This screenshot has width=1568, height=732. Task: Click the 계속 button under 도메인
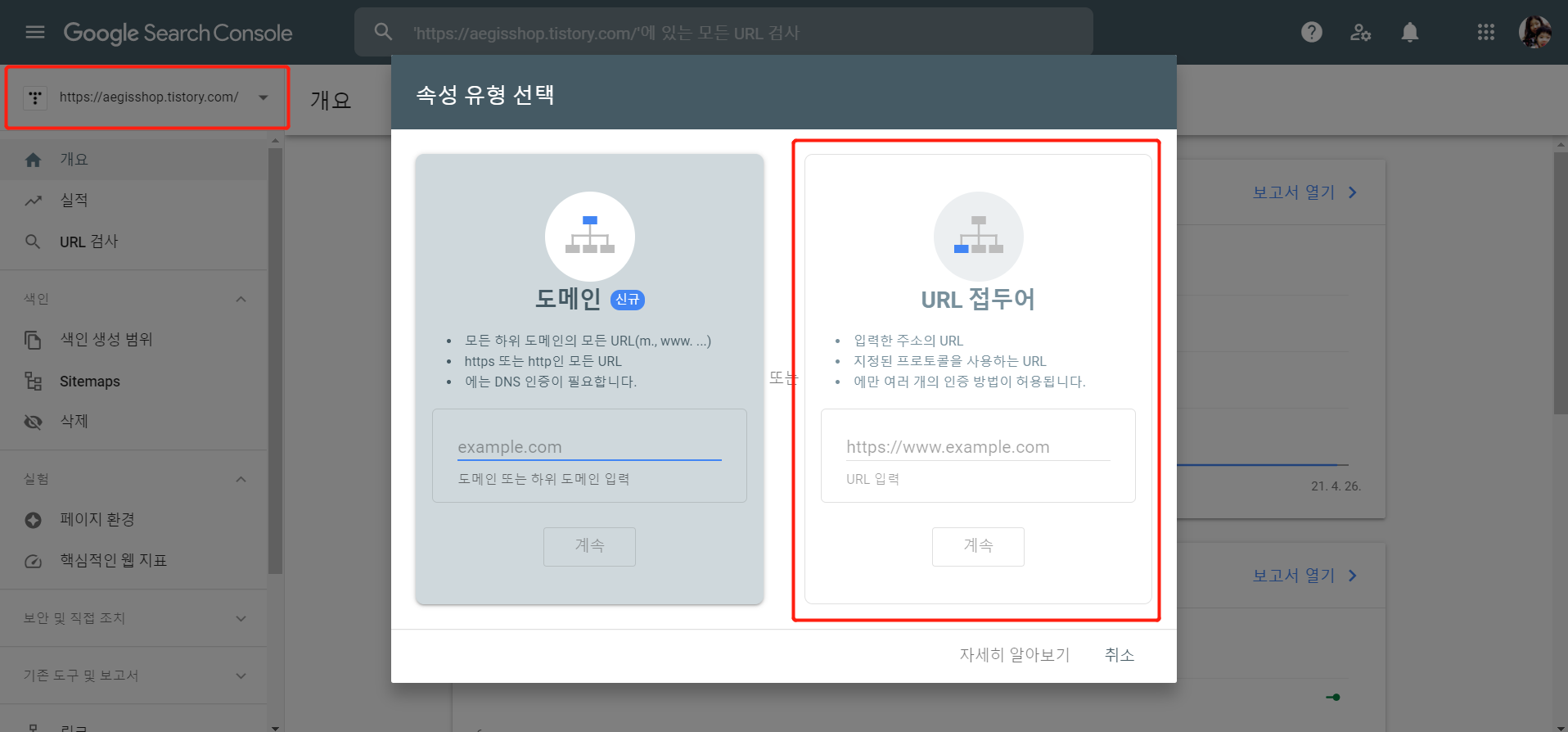[x=589, y=546]
